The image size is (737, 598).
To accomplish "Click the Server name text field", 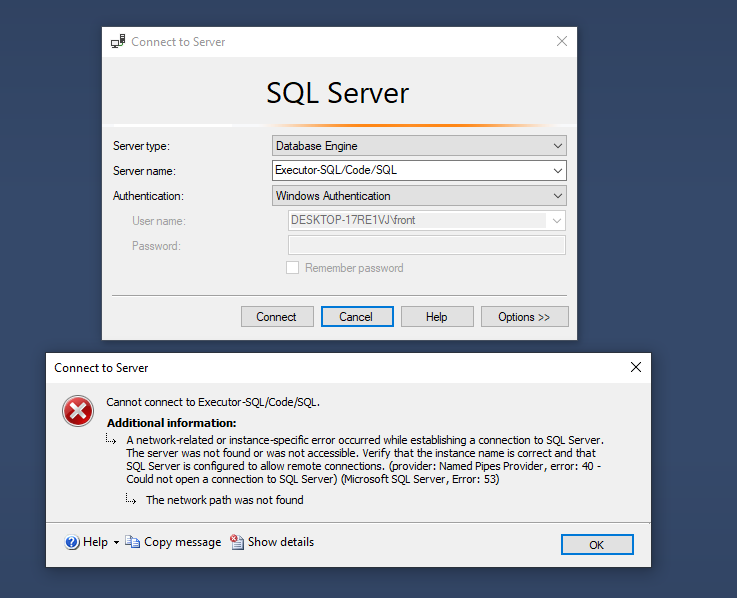I will point(410,170).
